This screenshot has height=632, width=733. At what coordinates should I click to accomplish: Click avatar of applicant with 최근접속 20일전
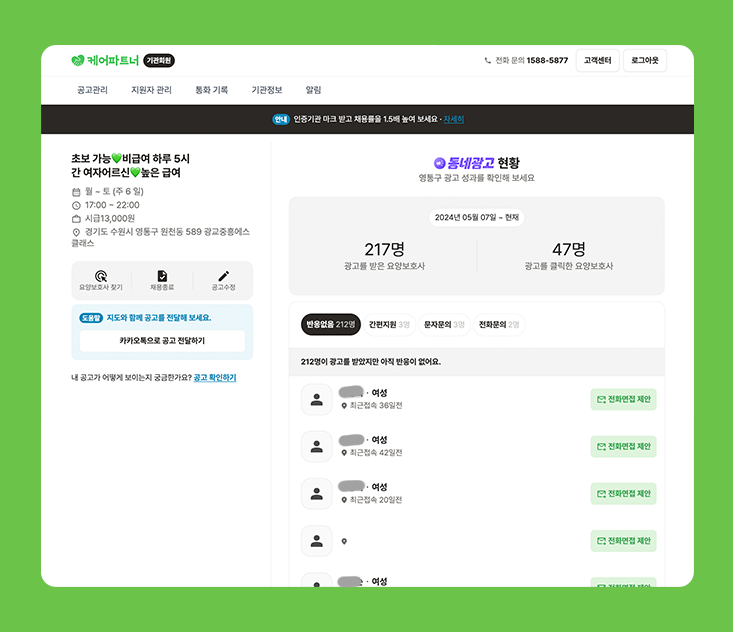click(x=316, y=494)
